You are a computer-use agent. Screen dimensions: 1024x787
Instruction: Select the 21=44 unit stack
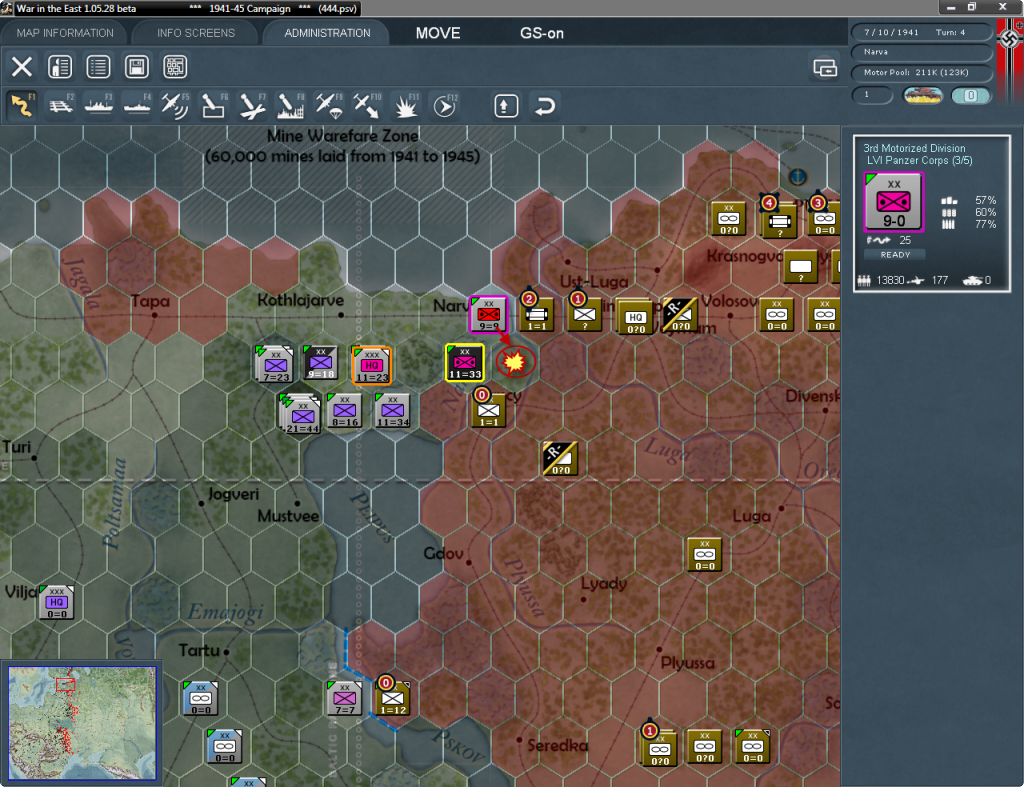pos(300,415)
